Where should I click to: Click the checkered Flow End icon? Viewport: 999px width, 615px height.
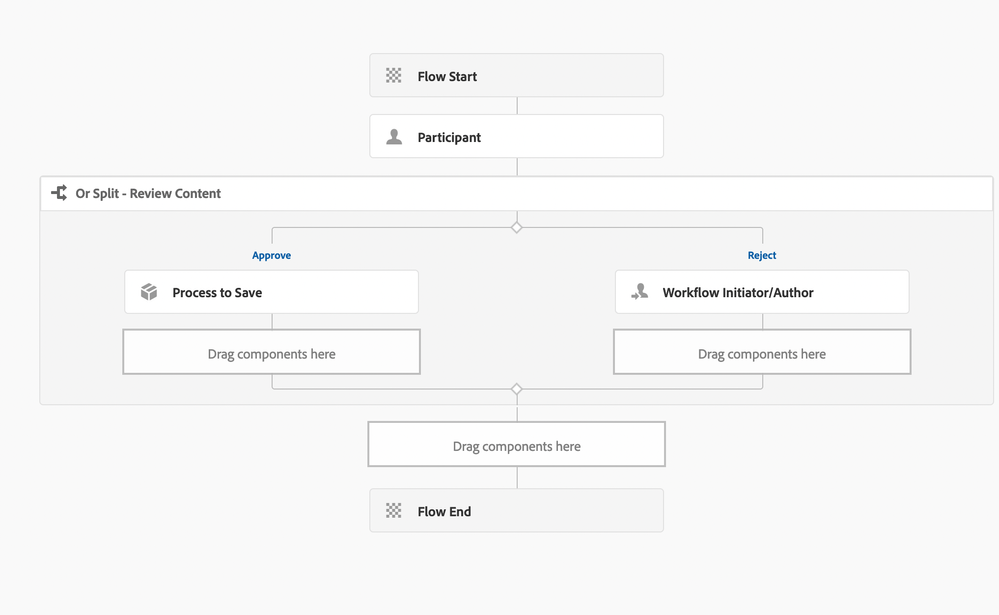point(394,511)
